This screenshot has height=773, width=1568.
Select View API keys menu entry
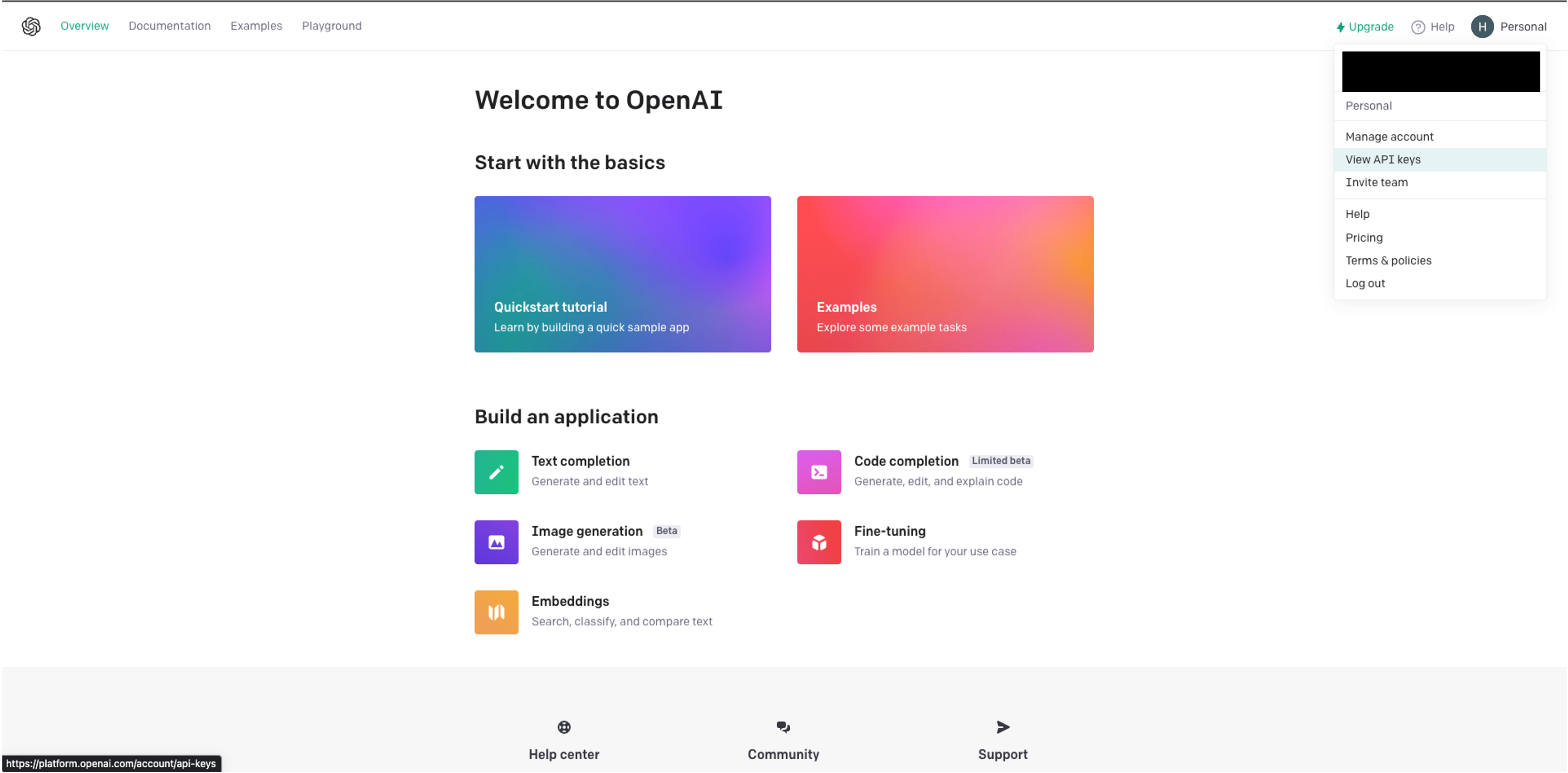pyautogui.click(x=1382, y=160)
